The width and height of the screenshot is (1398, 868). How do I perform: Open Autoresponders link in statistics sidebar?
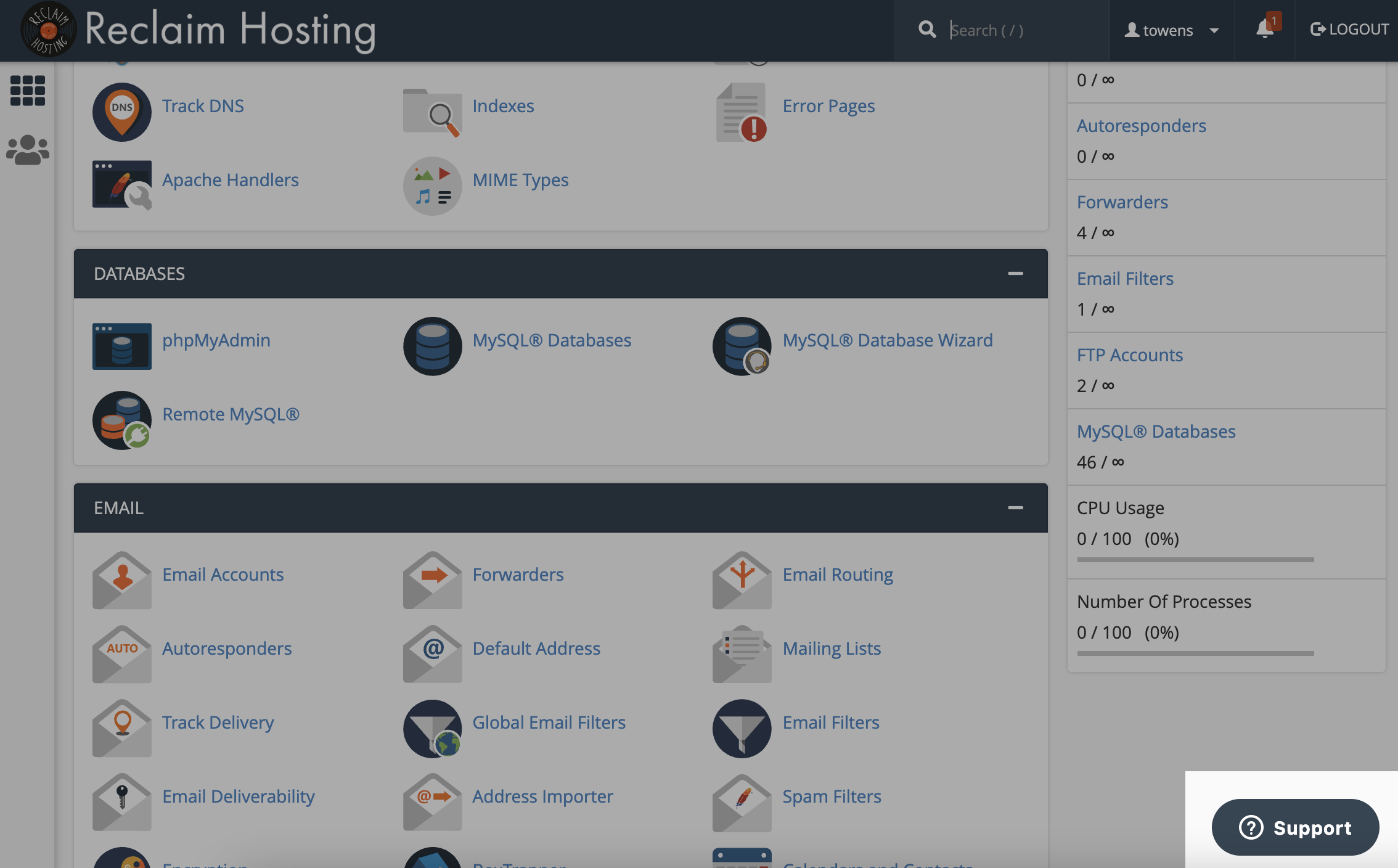tap(1141, 126)
